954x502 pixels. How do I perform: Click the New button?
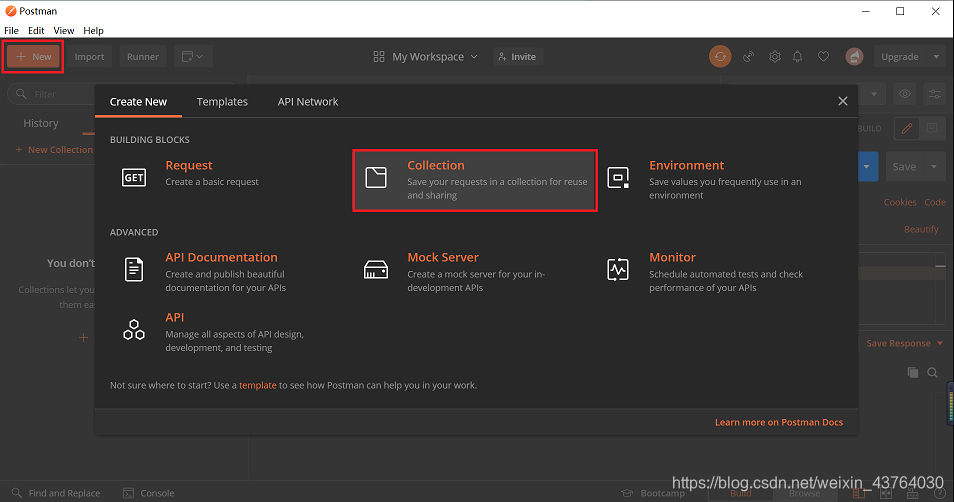tap(33, 57)
